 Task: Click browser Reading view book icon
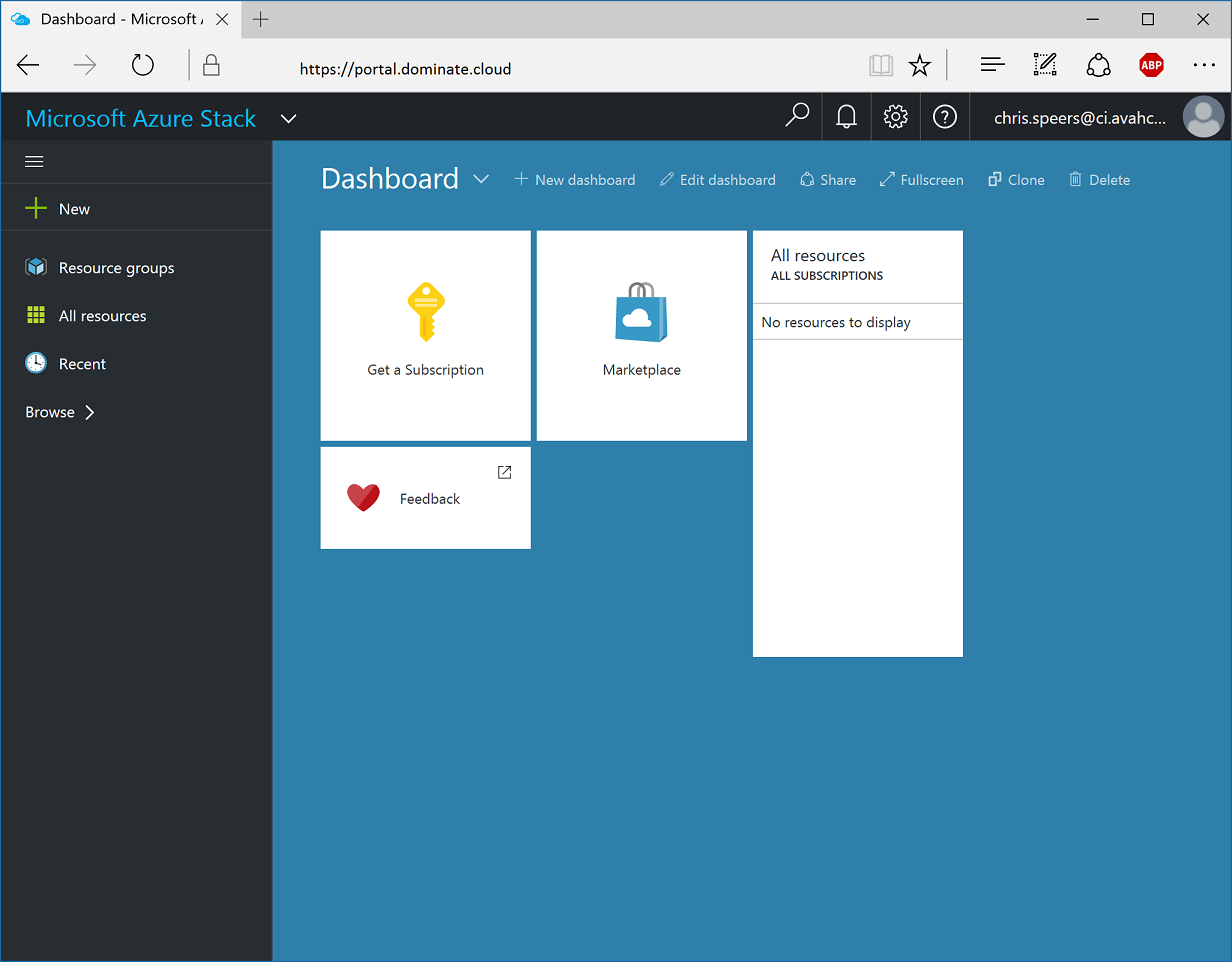880,66
